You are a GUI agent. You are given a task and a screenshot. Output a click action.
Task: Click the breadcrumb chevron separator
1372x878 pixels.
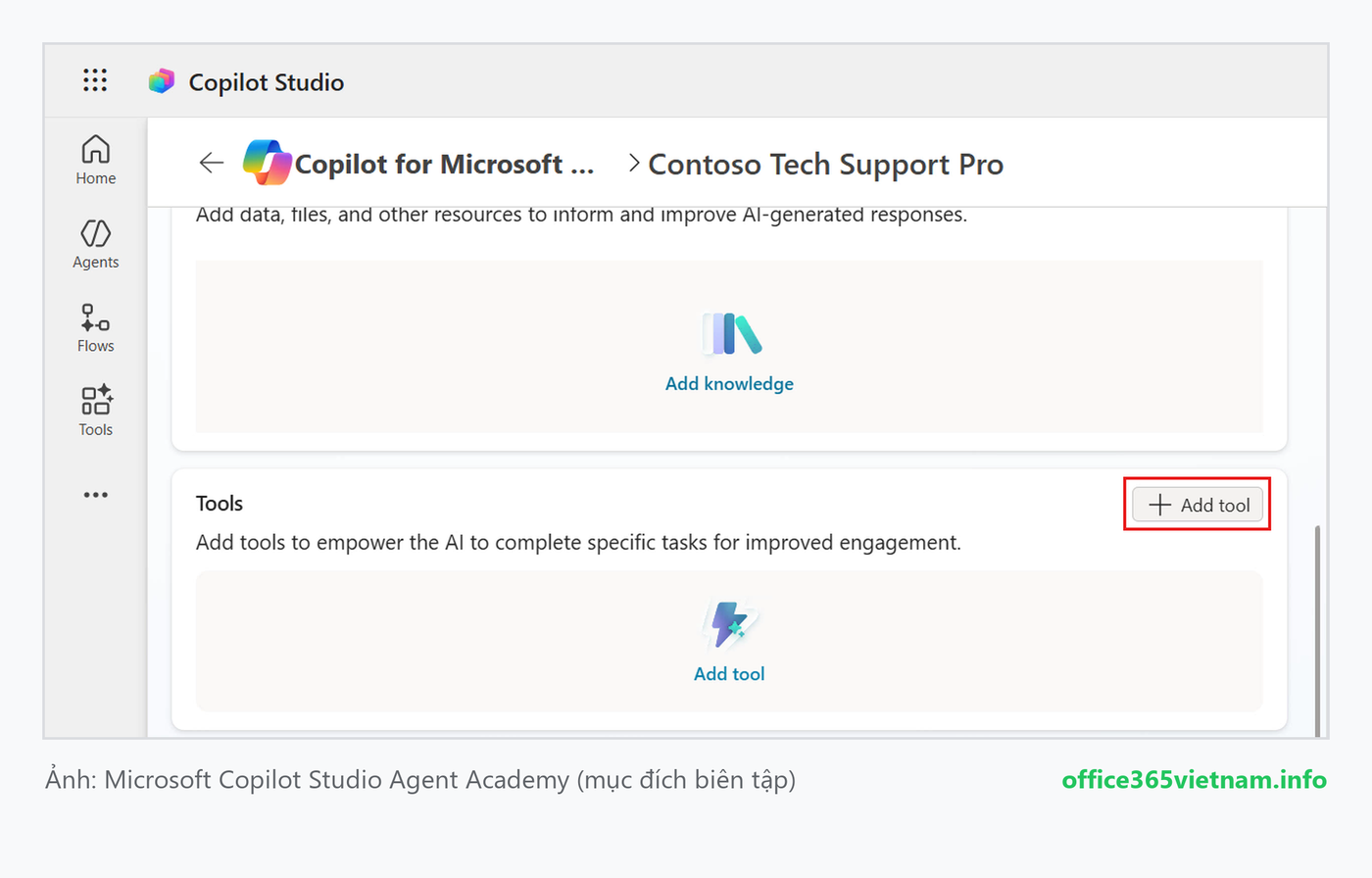[x=634, y=163]
